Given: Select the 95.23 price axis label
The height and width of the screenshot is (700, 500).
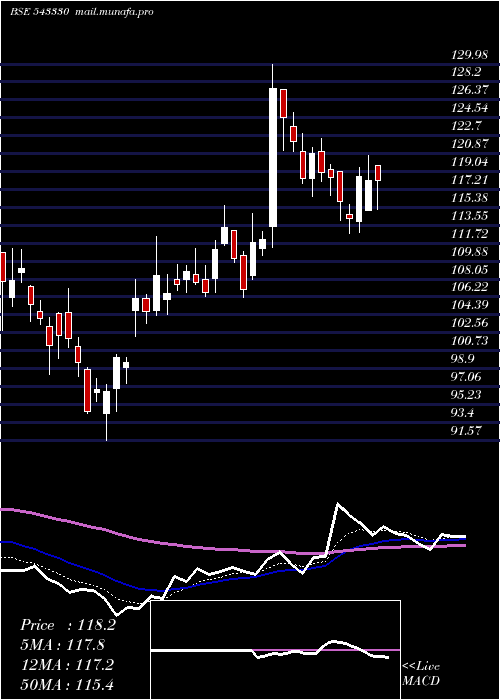Looking at the screenshot, I should (x=467, y=395).
